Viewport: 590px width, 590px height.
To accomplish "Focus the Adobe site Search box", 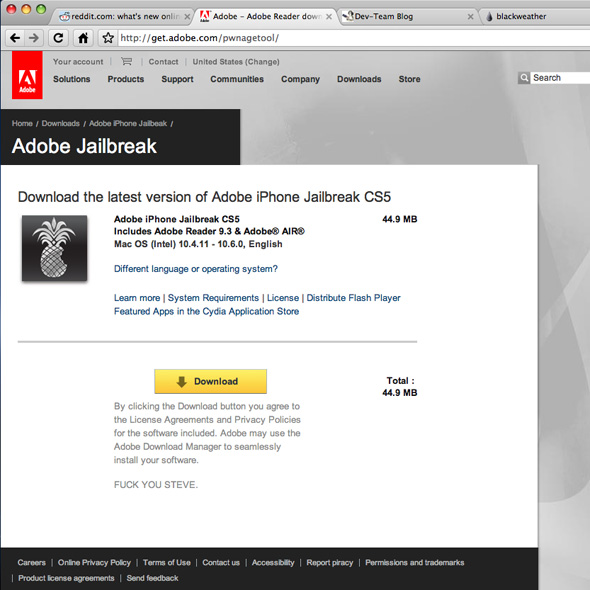I will [x=560, y=78].
